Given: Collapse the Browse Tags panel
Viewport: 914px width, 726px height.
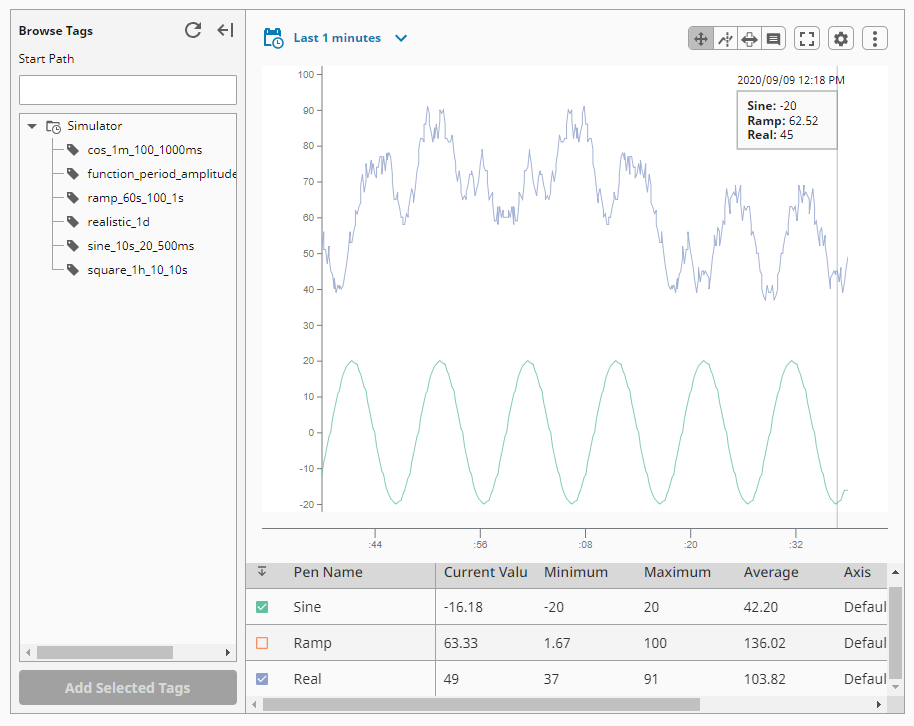Looking at the screenshot, I should tap(226, 30).
